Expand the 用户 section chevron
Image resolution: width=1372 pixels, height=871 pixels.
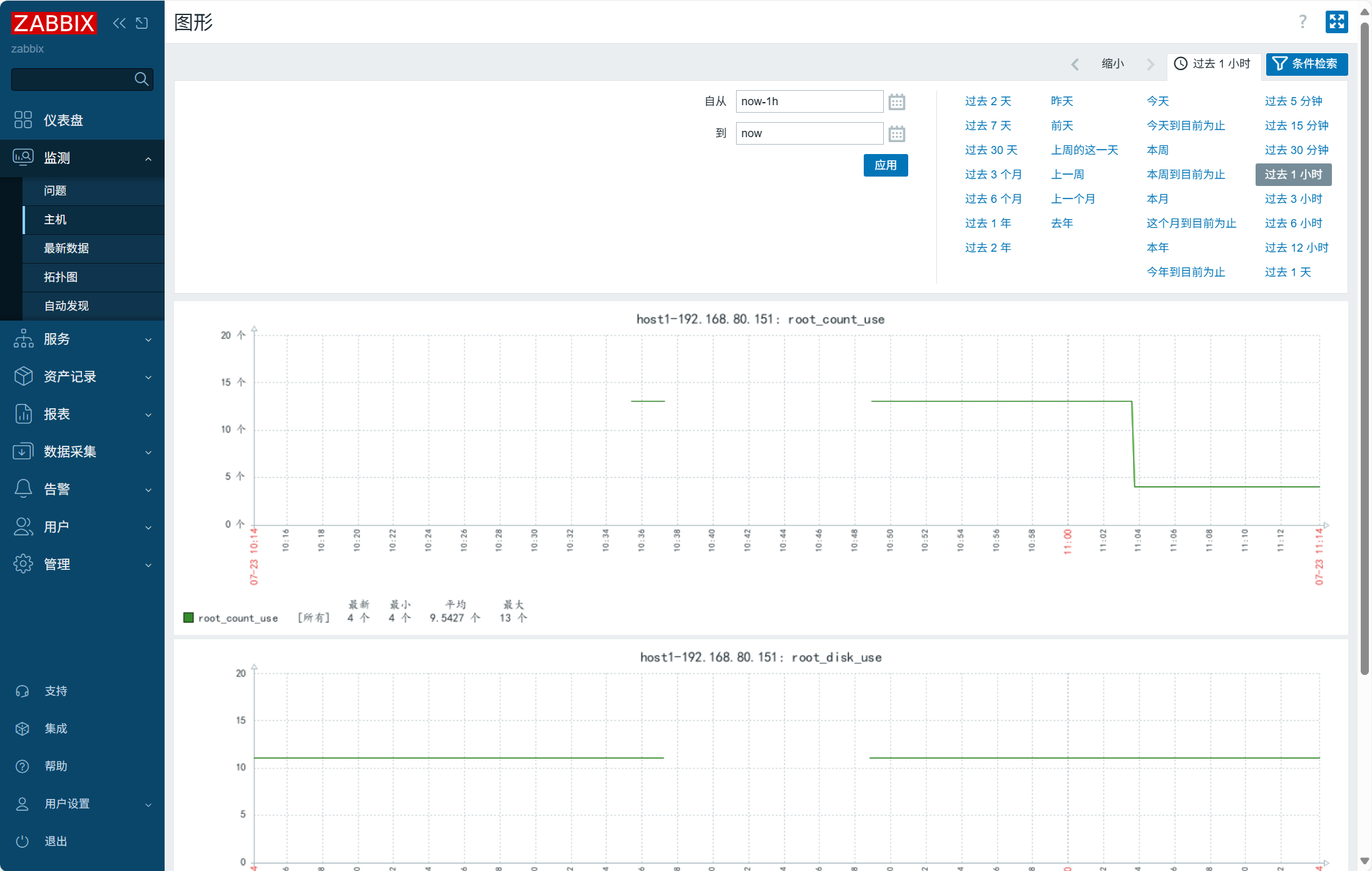[148, 528]
